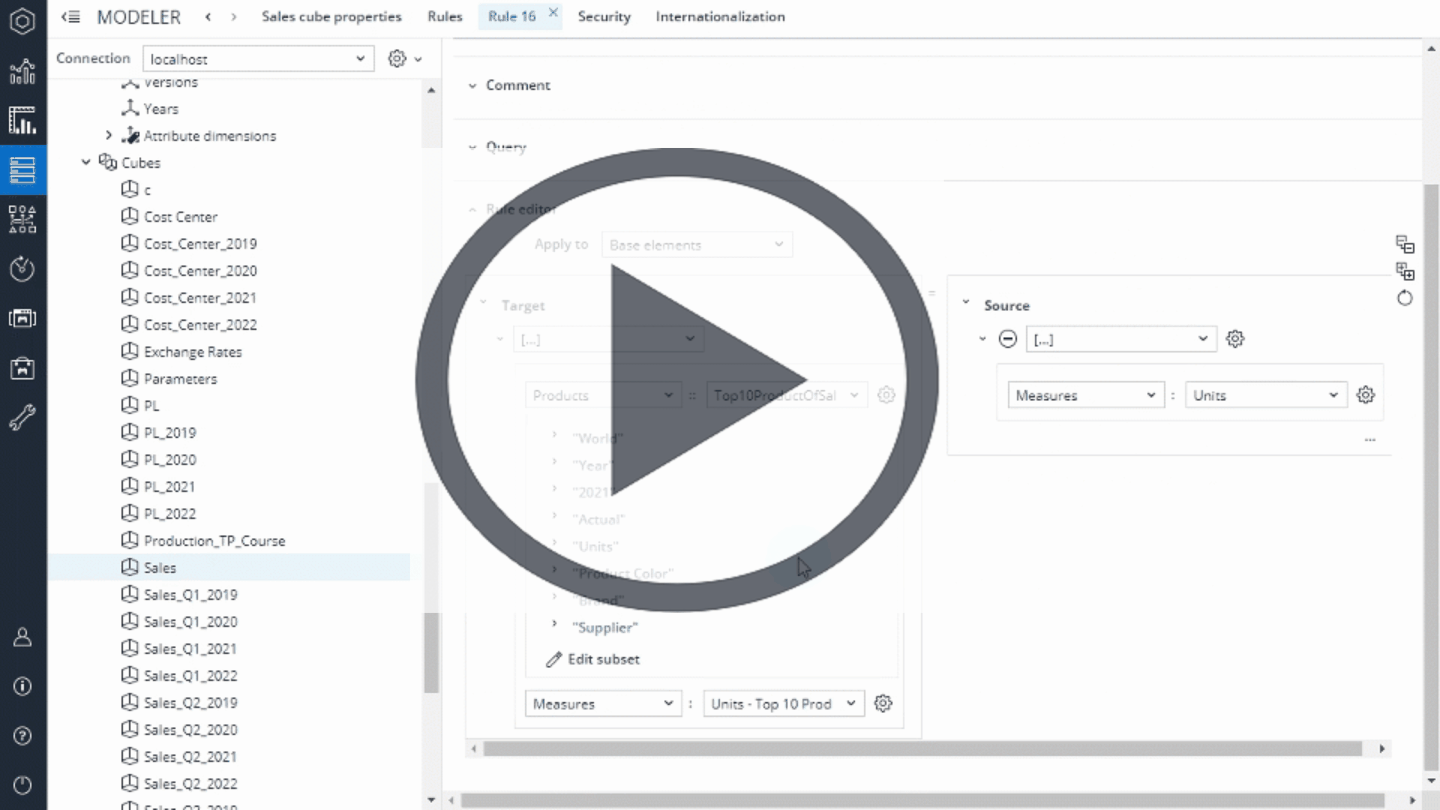Open the localhost connection dropdown
The height and width of the screenshot is (810, 1440).
point(258,59)
